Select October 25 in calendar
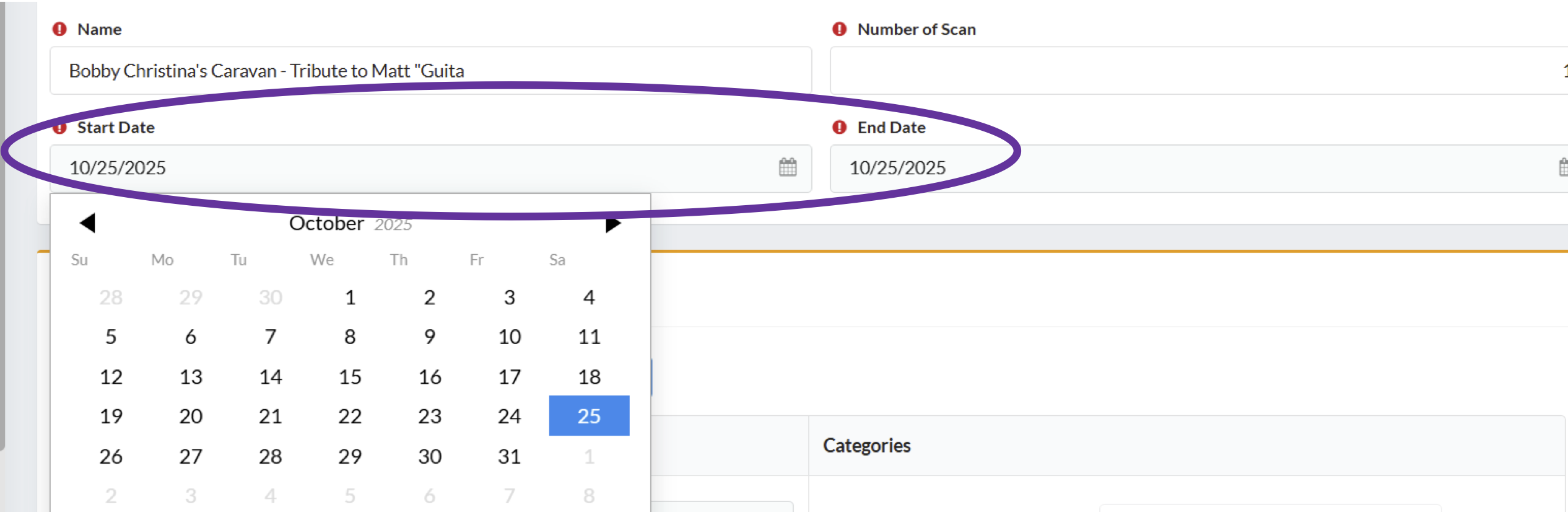Viewport: 1568px width, 512px height. pyautogui.click(x=589, y=416)
